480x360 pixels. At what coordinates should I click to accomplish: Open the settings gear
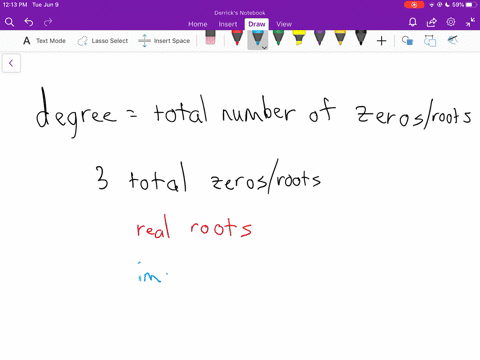(x=451, y=22)
